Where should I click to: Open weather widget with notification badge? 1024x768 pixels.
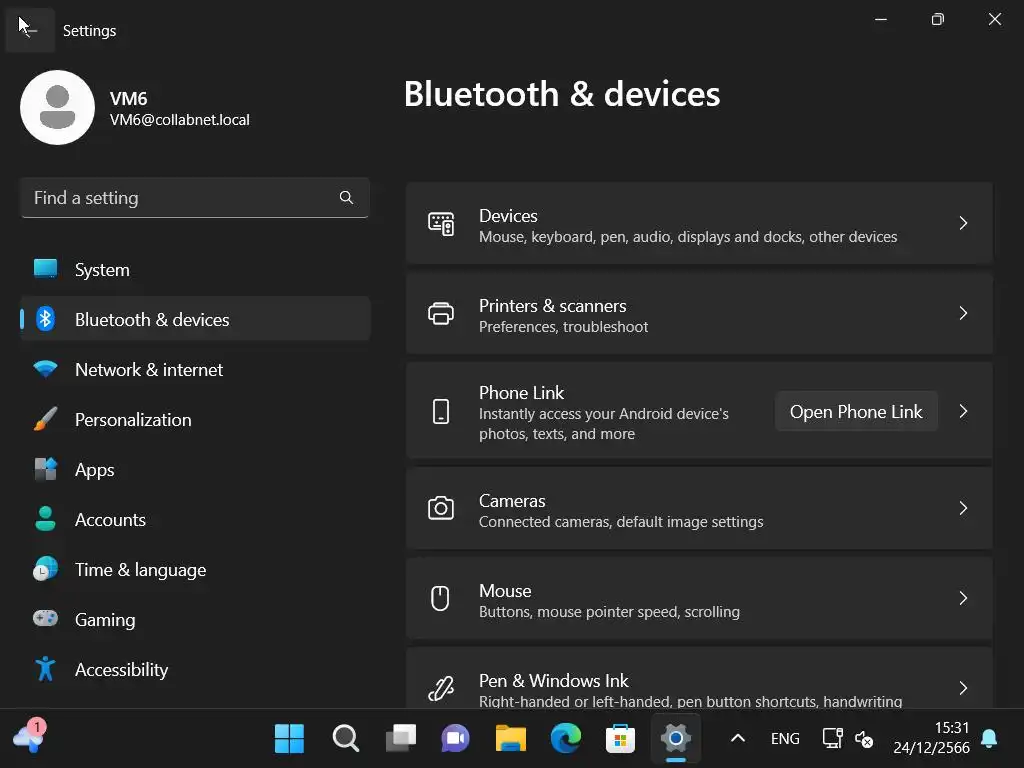pos(29,737)
